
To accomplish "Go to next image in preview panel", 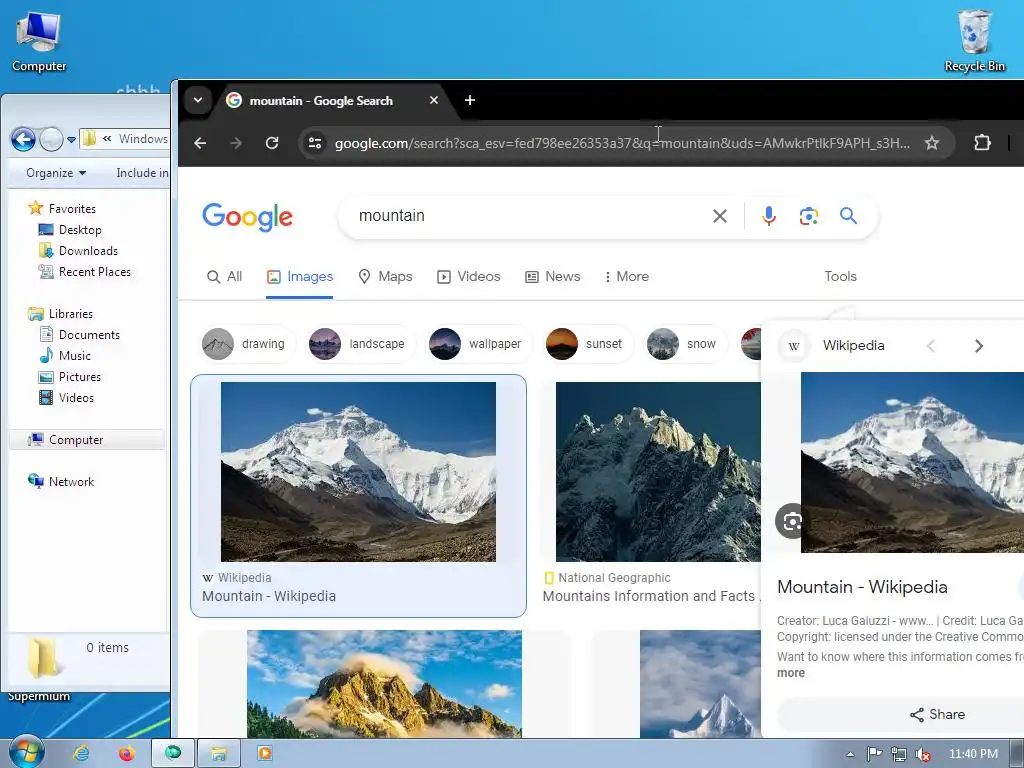I will (x=978, y=345).
